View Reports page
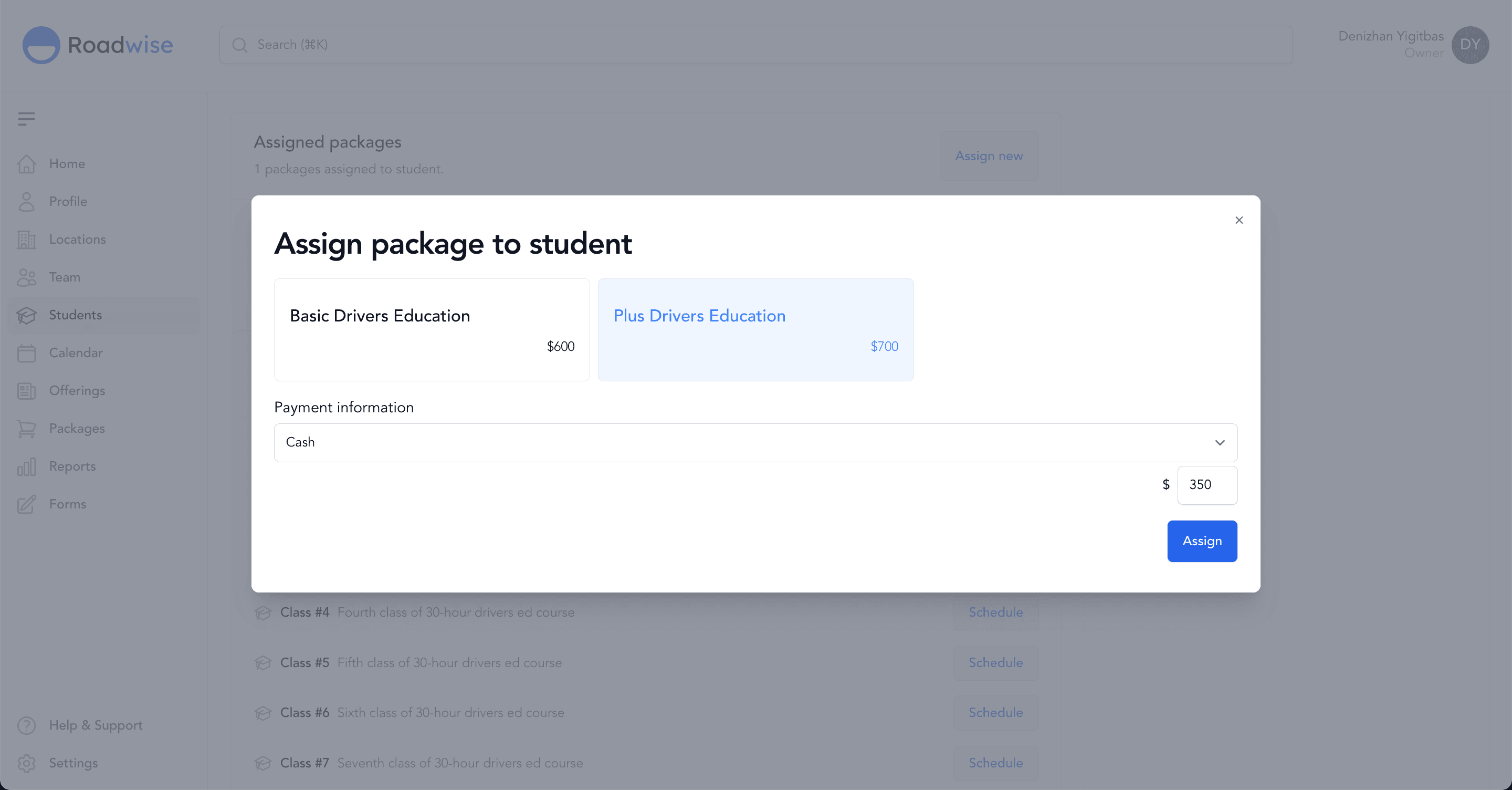1512x790 pixels. [104, 467]
